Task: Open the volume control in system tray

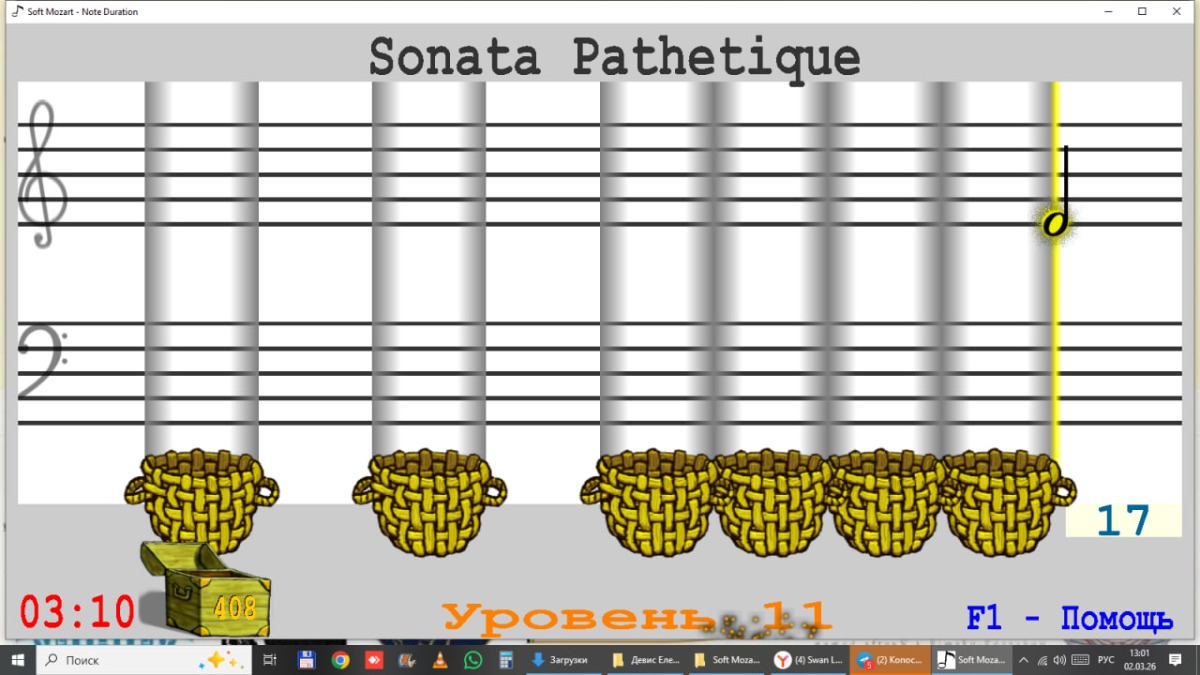Action: 1059,660
